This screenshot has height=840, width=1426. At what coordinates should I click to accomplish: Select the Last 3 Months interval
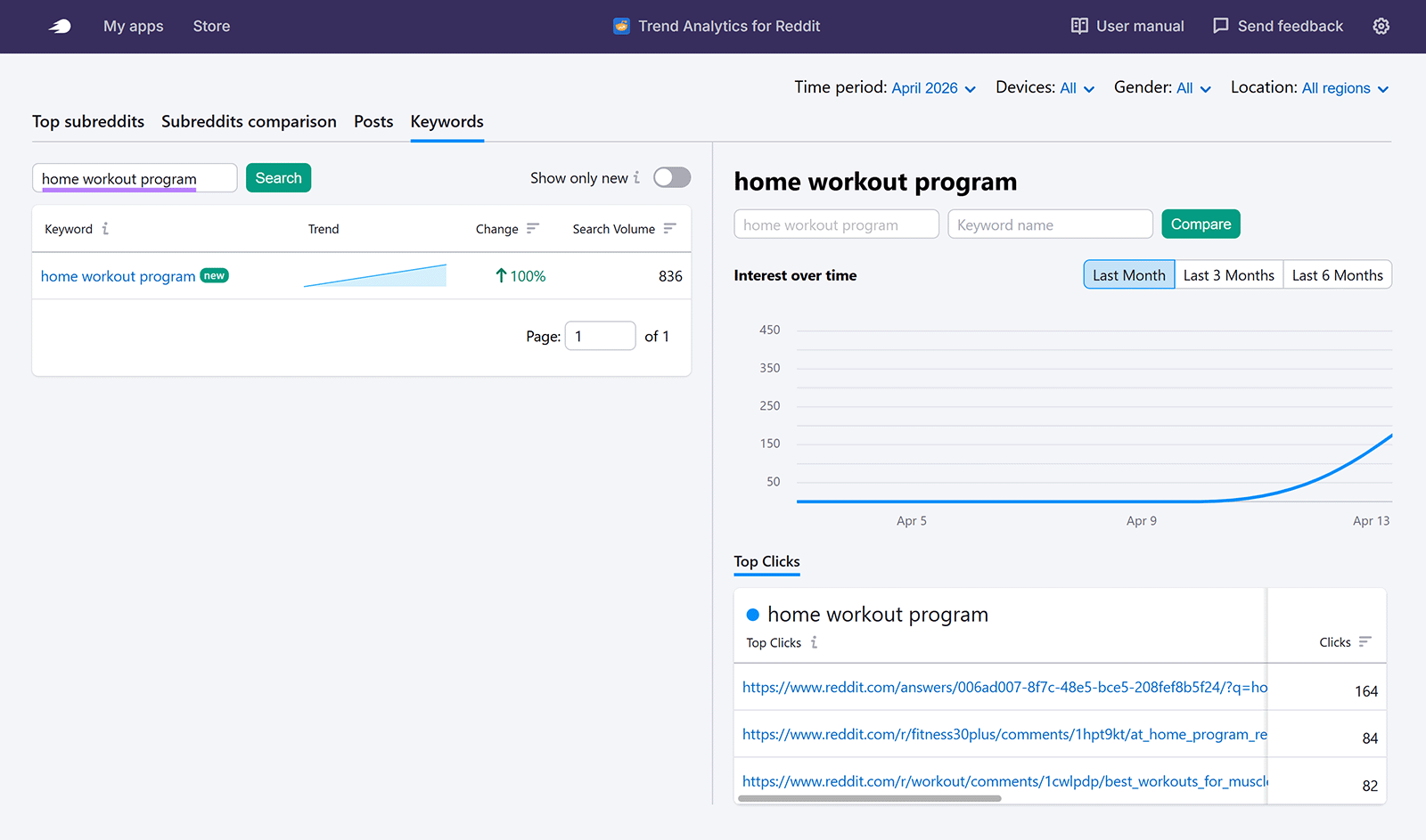tap(1229, 275)
